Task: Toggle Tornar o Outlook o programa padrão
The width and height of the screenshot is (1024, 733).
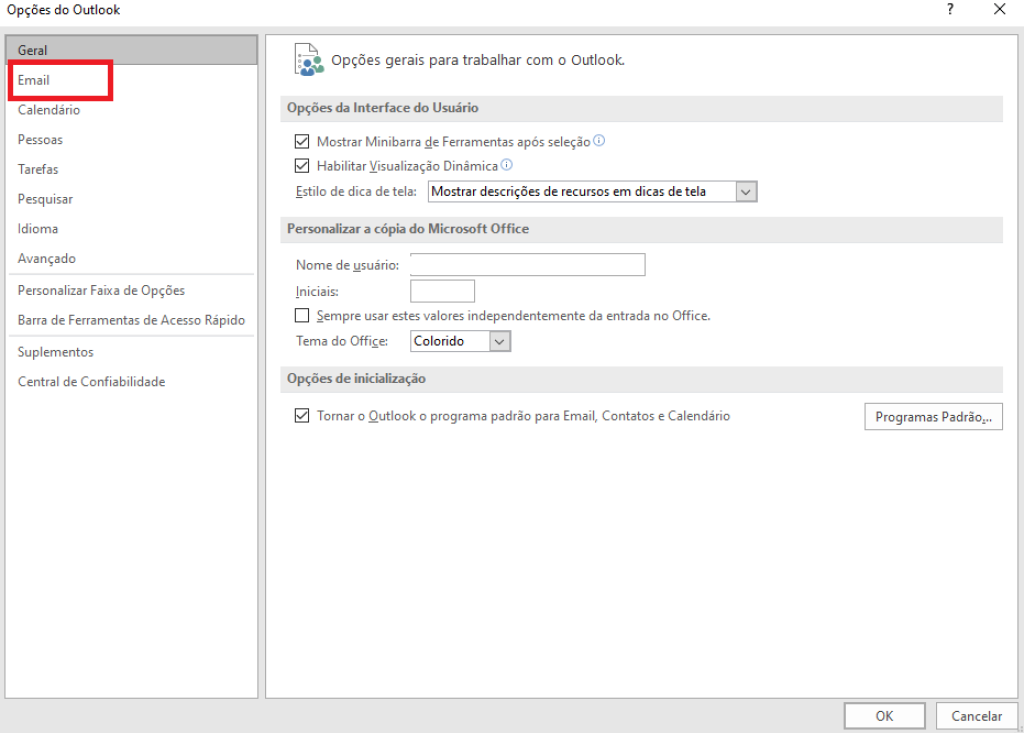Action: (302, 415)
